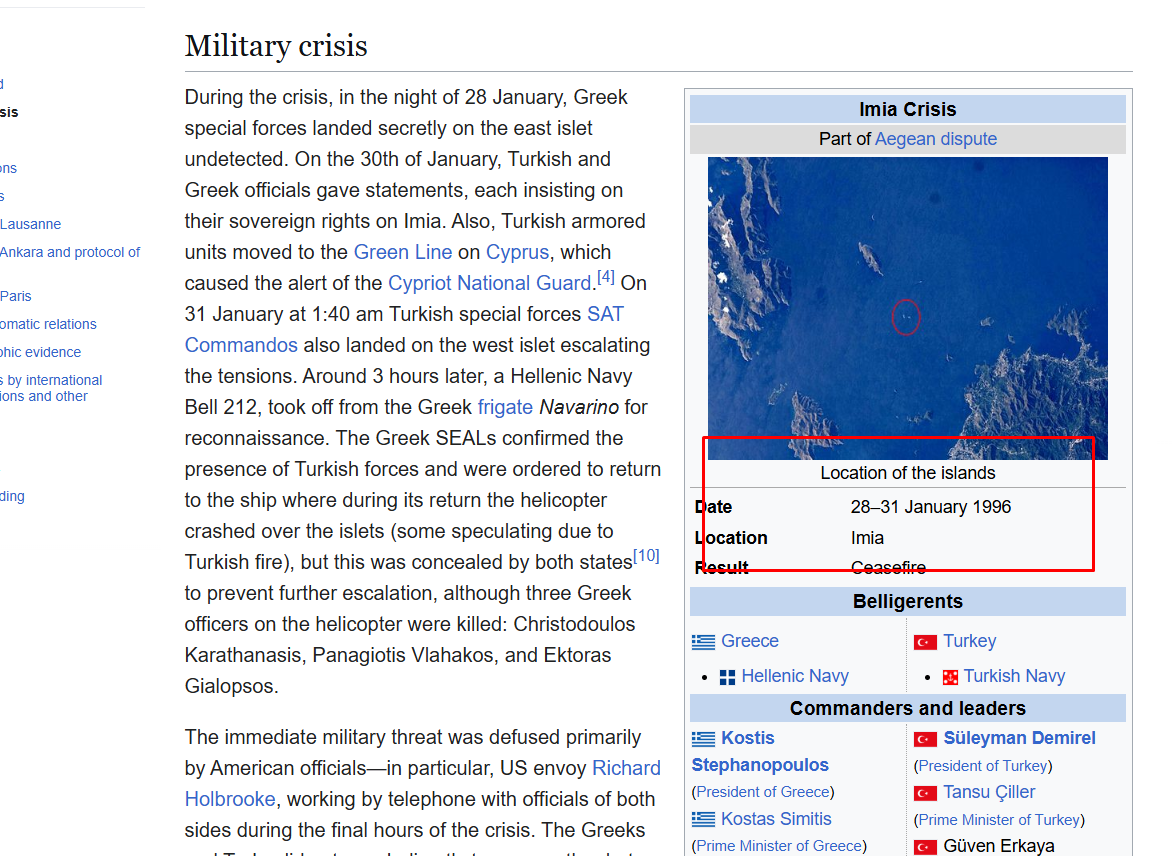Click the date value 28–31 January 1996
The image size is (1173, 856).
pyautogui.click(x=931, y=507)
